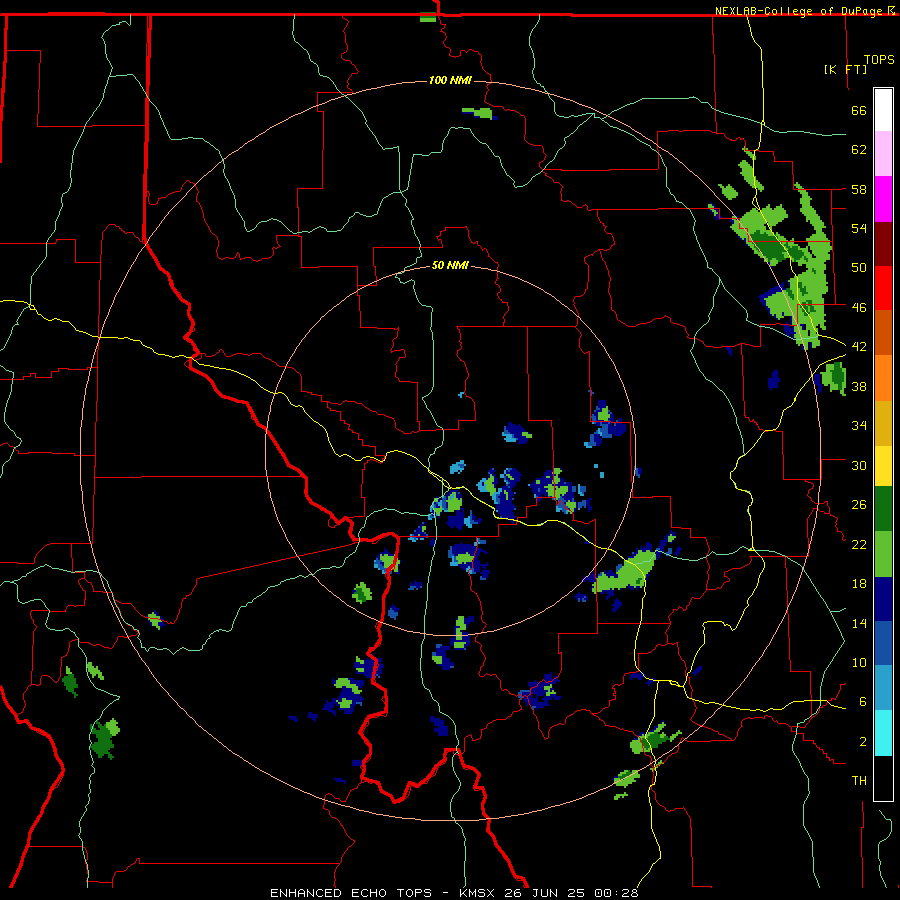Click the light blue legend swatch
This screenshot has height=900, width=900.
point(883,688)
